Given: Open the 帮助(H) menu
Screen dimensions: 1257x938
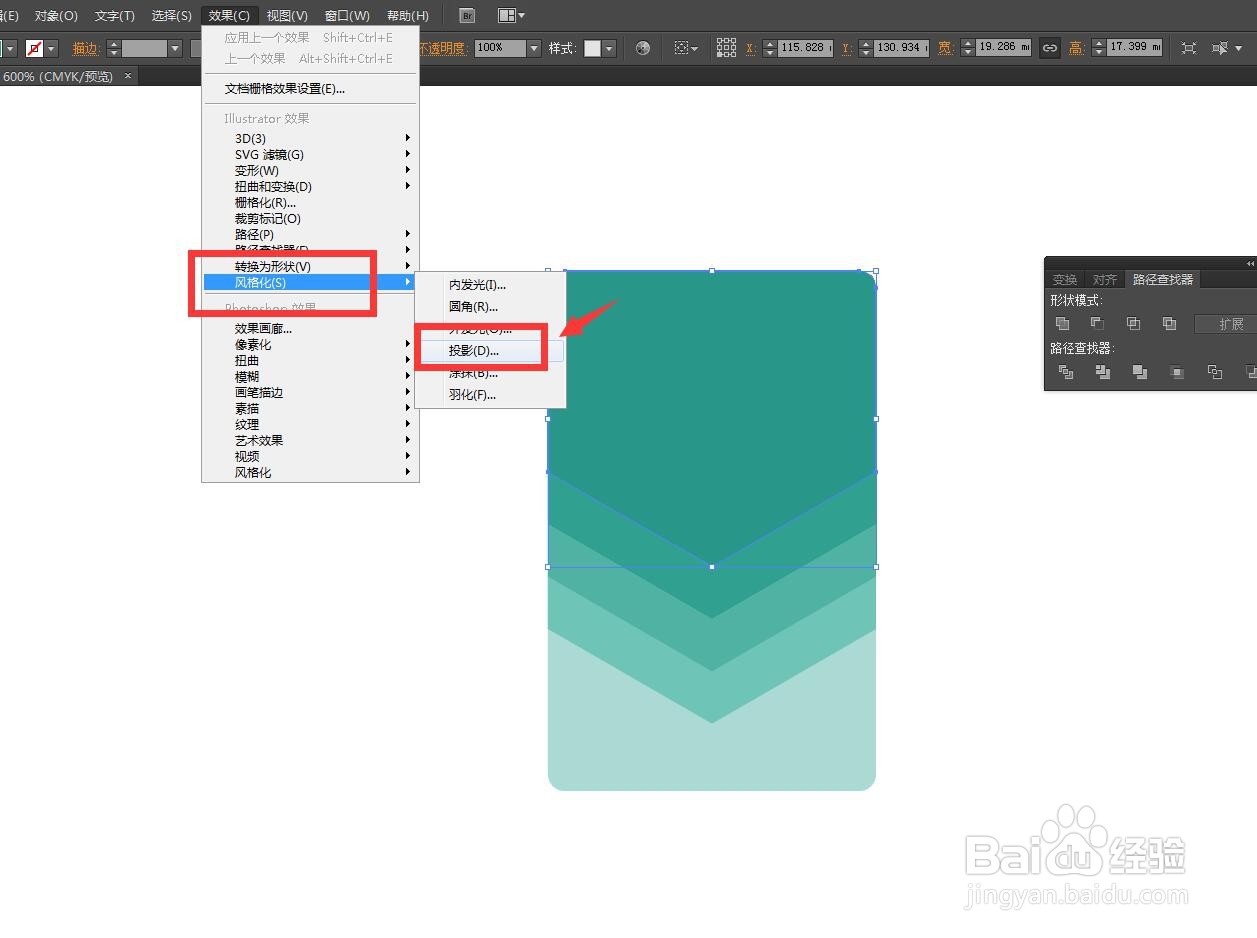Looking at the screenshot, I should pyautogui.click(x=407, y=15).
